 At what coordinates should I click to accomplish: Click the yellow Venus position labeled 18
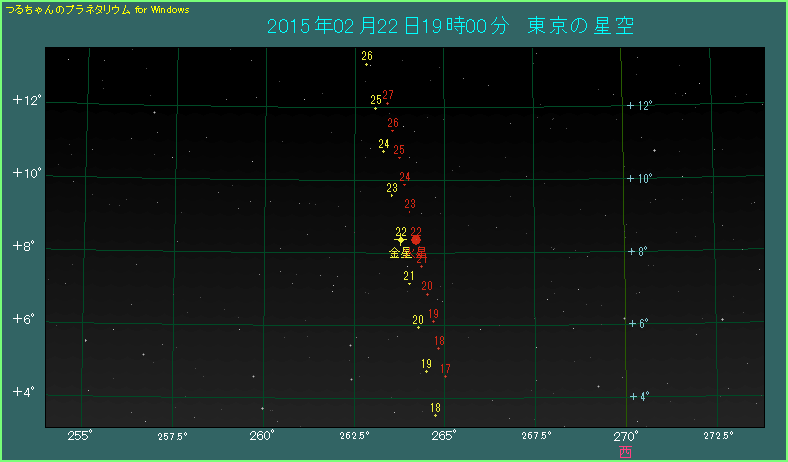click(435, 408)
